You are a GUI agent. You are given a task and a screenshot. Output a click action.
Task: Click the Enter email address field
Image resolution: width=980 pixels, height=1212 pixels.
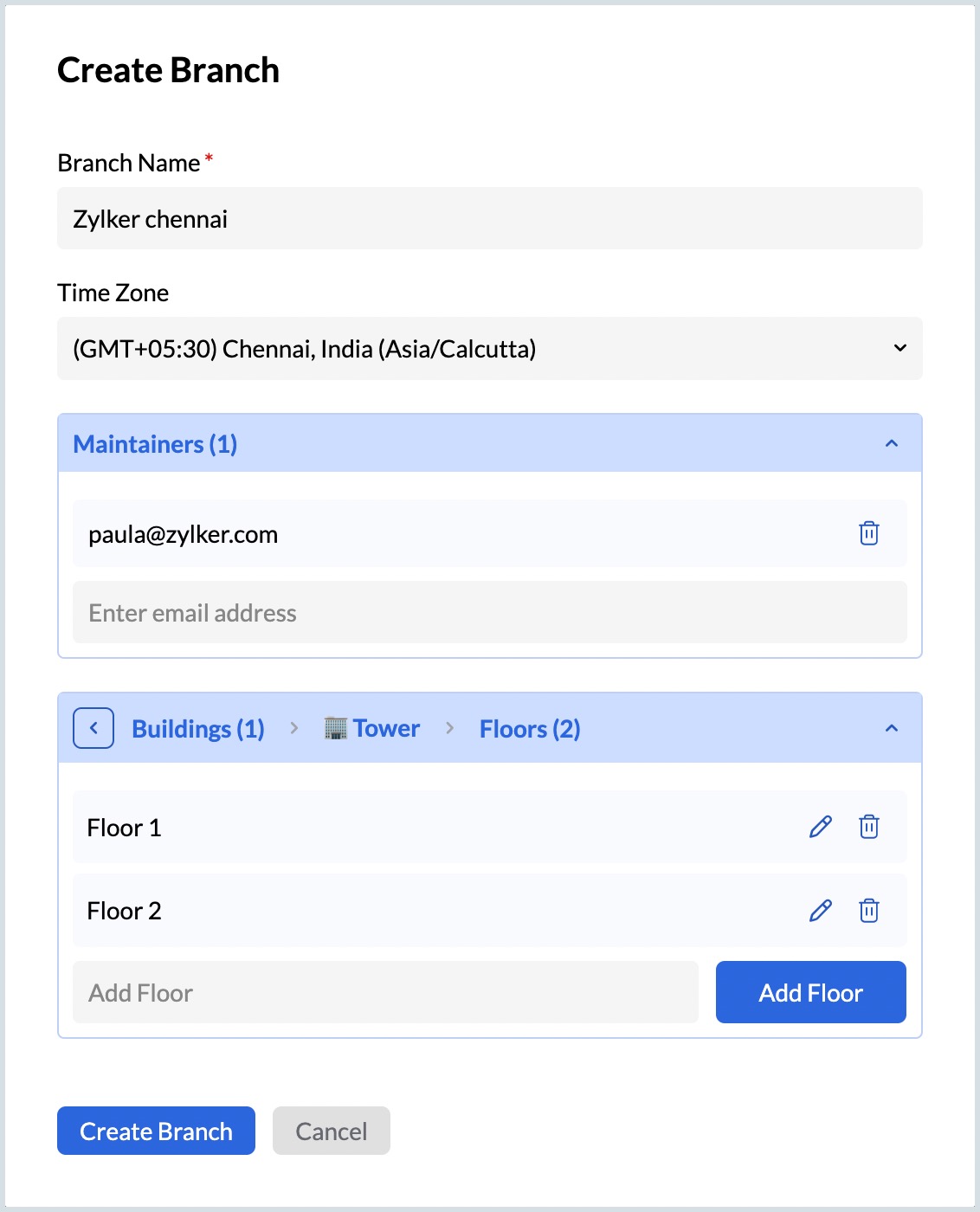[490, 612]
